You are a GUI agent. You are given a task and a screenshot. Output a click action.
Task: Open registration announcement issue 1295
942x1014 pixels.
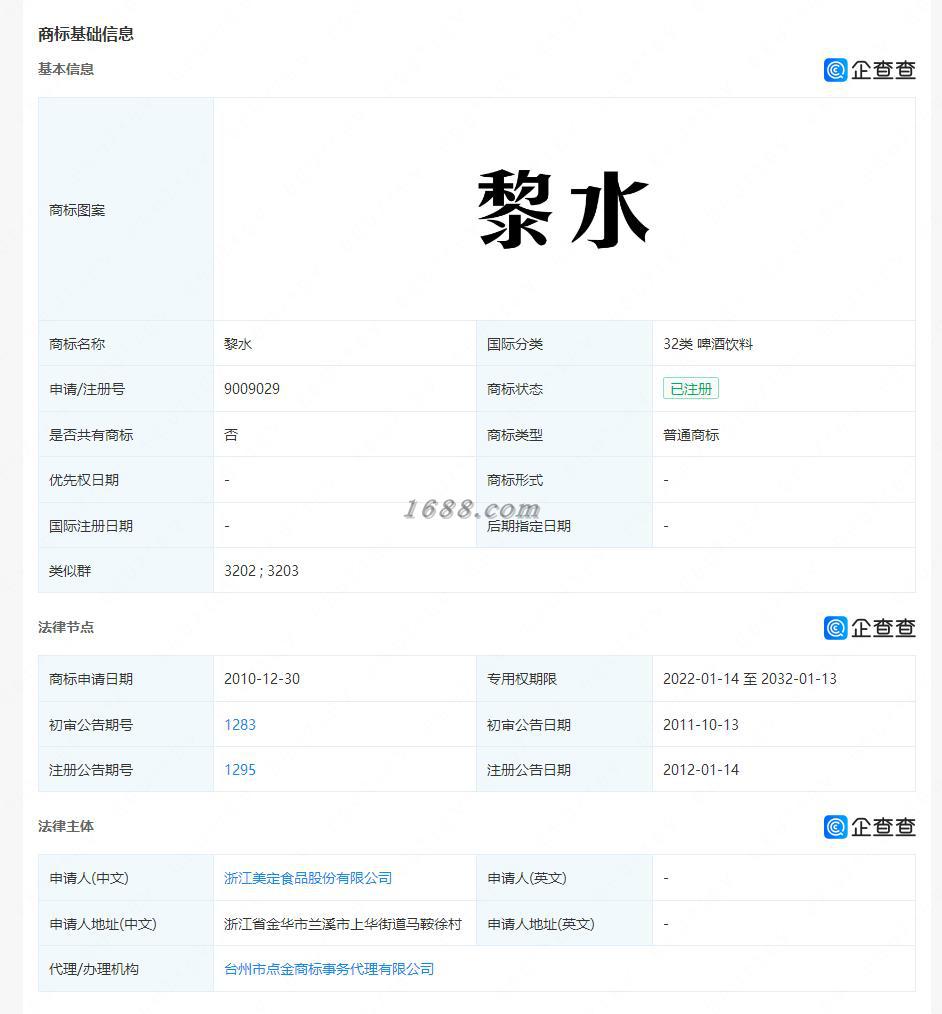[x=240, y=770]
